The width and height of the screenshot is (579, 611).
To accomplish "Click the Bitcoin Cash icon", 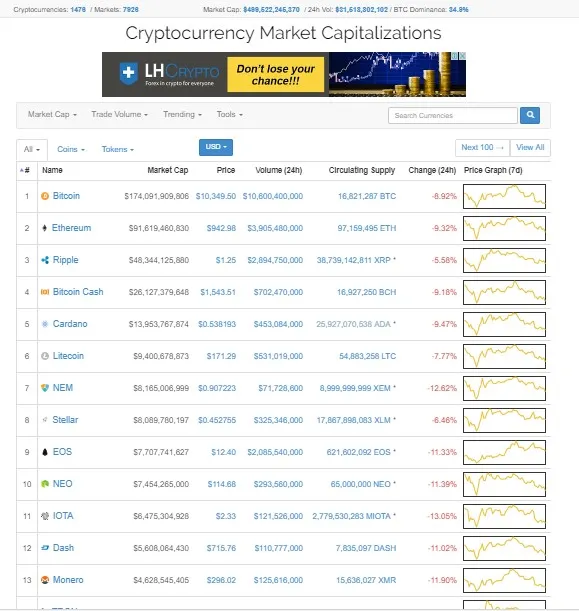I will point(45,292).
